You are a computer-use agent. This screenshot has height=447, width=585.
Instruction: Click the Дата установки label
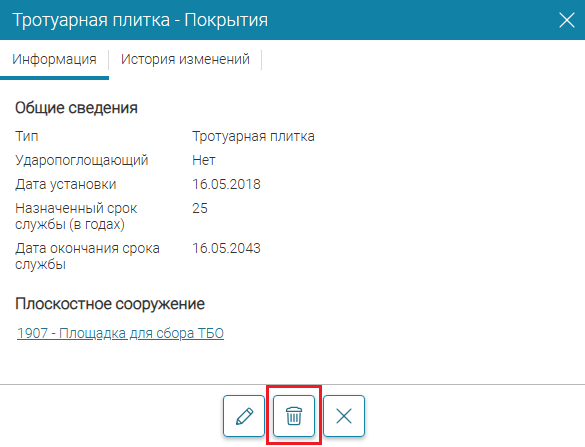[x=66, y=184]
